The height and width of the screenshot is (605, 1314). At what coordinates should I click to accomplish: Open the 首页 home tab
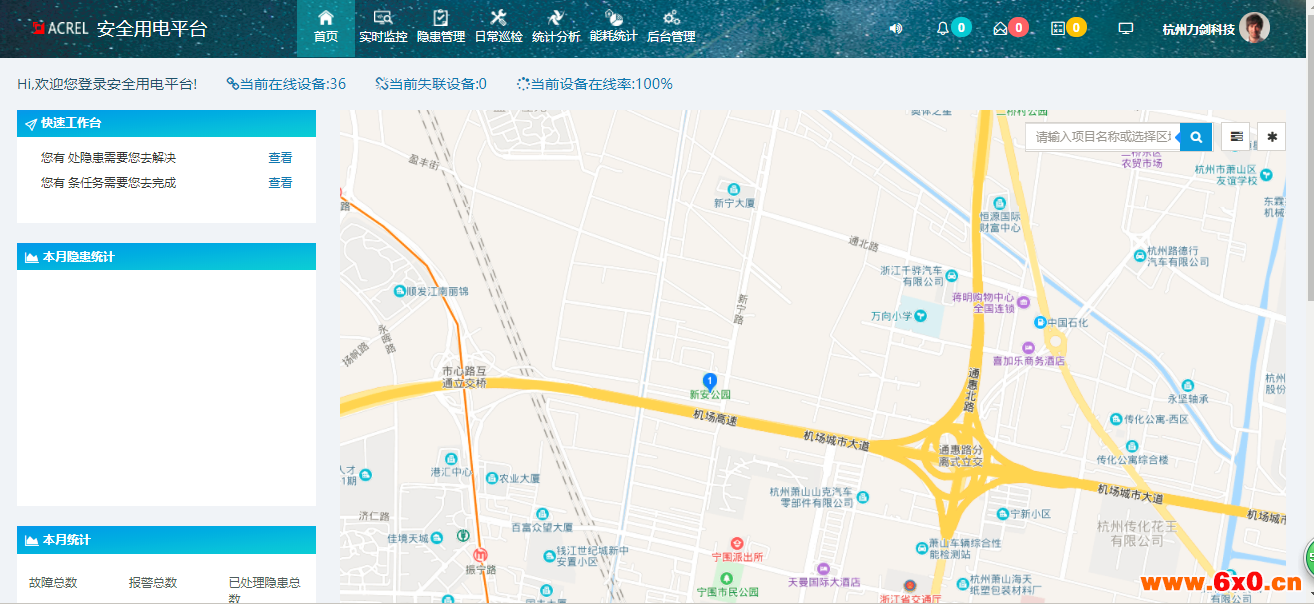tap(325, 28)
